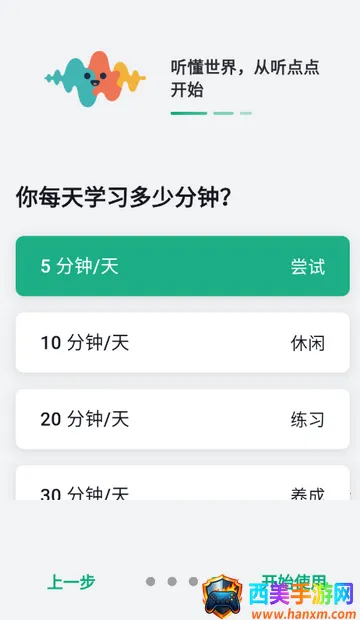Screen dimensions: 360x620
Task: Tap the 练习 label
Action: (308, 420)
